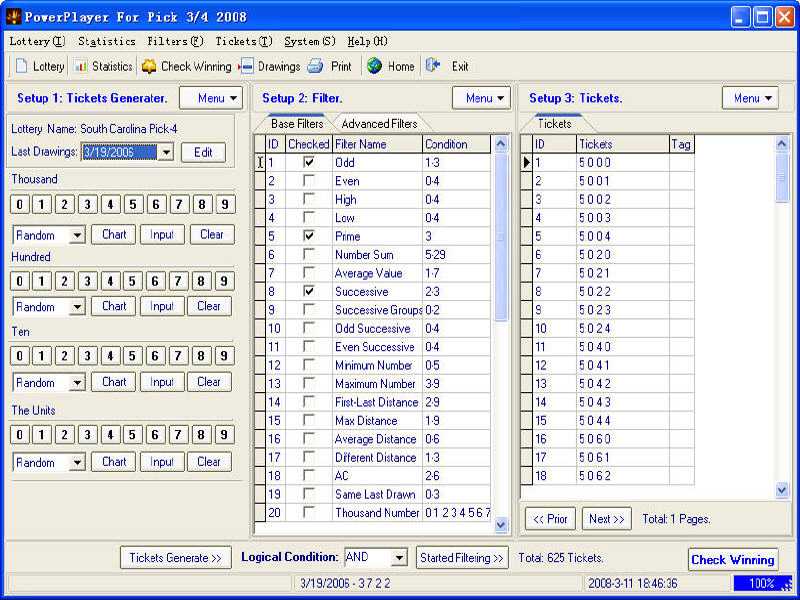Go to the Next tickets page
This screenshot has width=800, height=600.
pyautogui.click(x=607, y=519)
